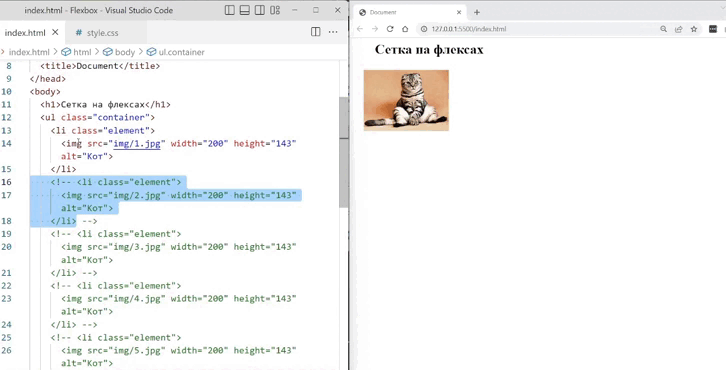The image size is (726, 370).
Task: Click the 127.0.0.1:5500/index.html address bar
Action: pos(469,29)
